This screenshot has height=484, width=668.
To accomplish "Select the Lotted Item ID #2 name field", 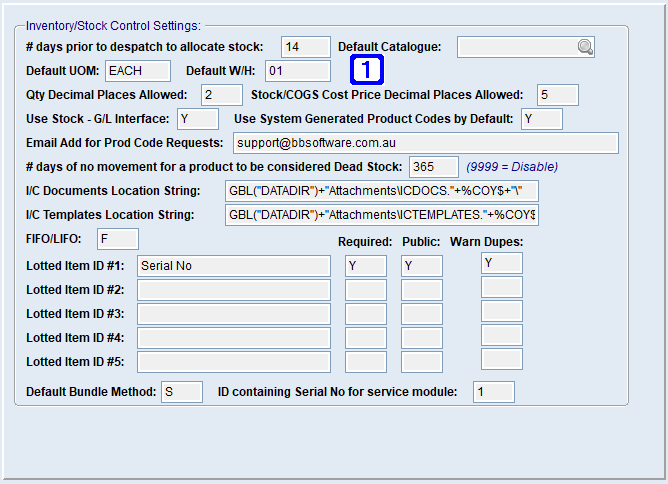I will click(x=234, y=290).
